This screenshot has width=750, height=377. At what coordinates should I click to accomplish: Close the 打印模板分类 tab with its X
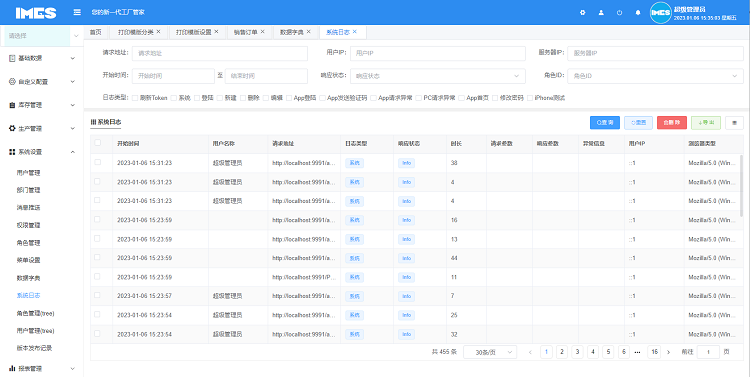pyautogui.click(x=158, y=32)
